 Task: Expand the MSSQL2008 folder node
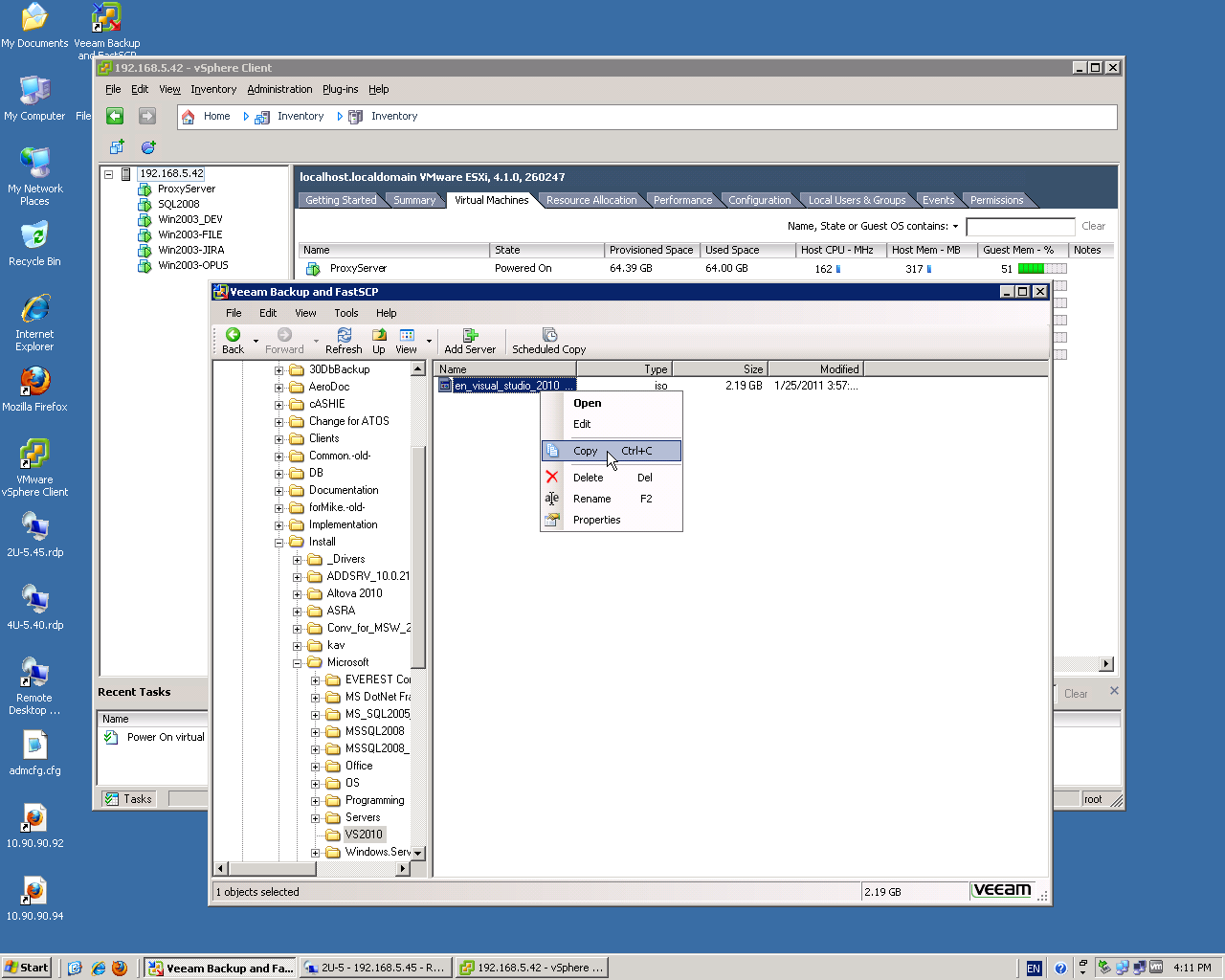(x=316, y=731)
